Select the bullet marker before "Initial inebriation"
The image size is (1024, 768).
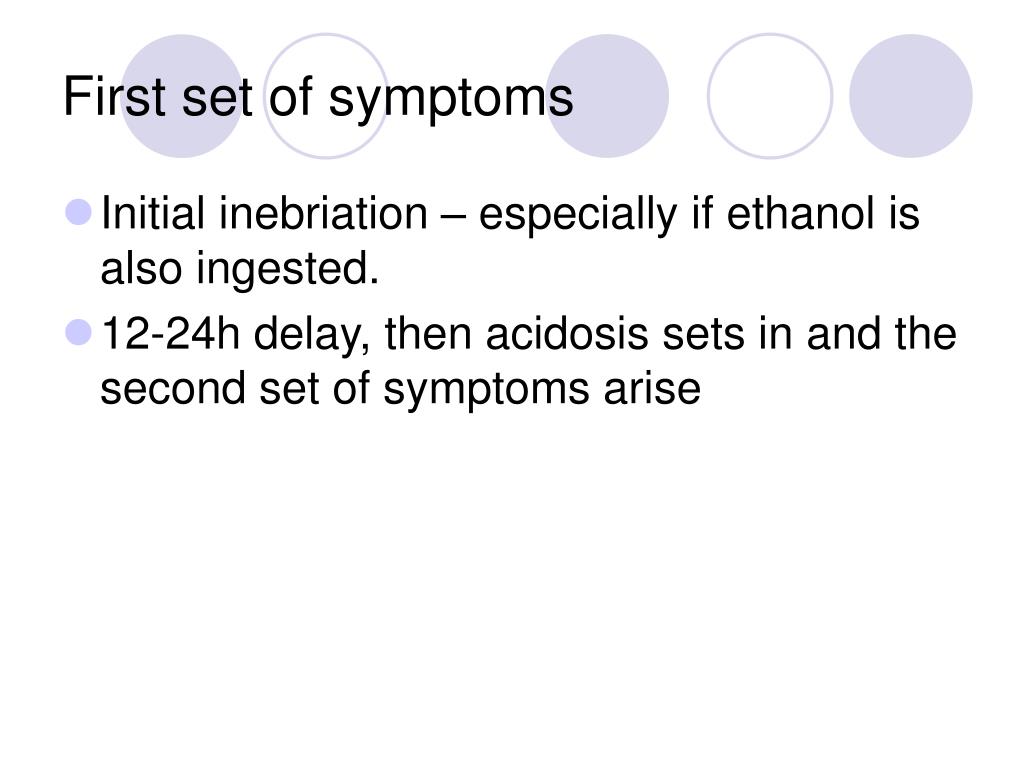[x=79, y=212]
